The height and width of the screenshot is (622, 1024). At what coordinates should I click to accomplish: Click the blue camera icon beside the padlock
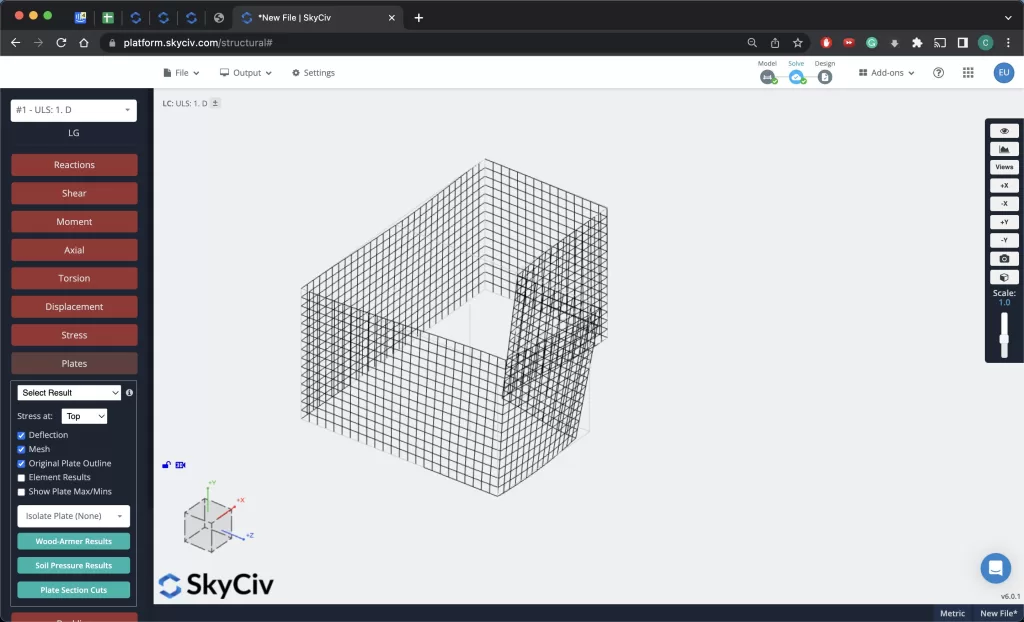(x=181, y=465)
